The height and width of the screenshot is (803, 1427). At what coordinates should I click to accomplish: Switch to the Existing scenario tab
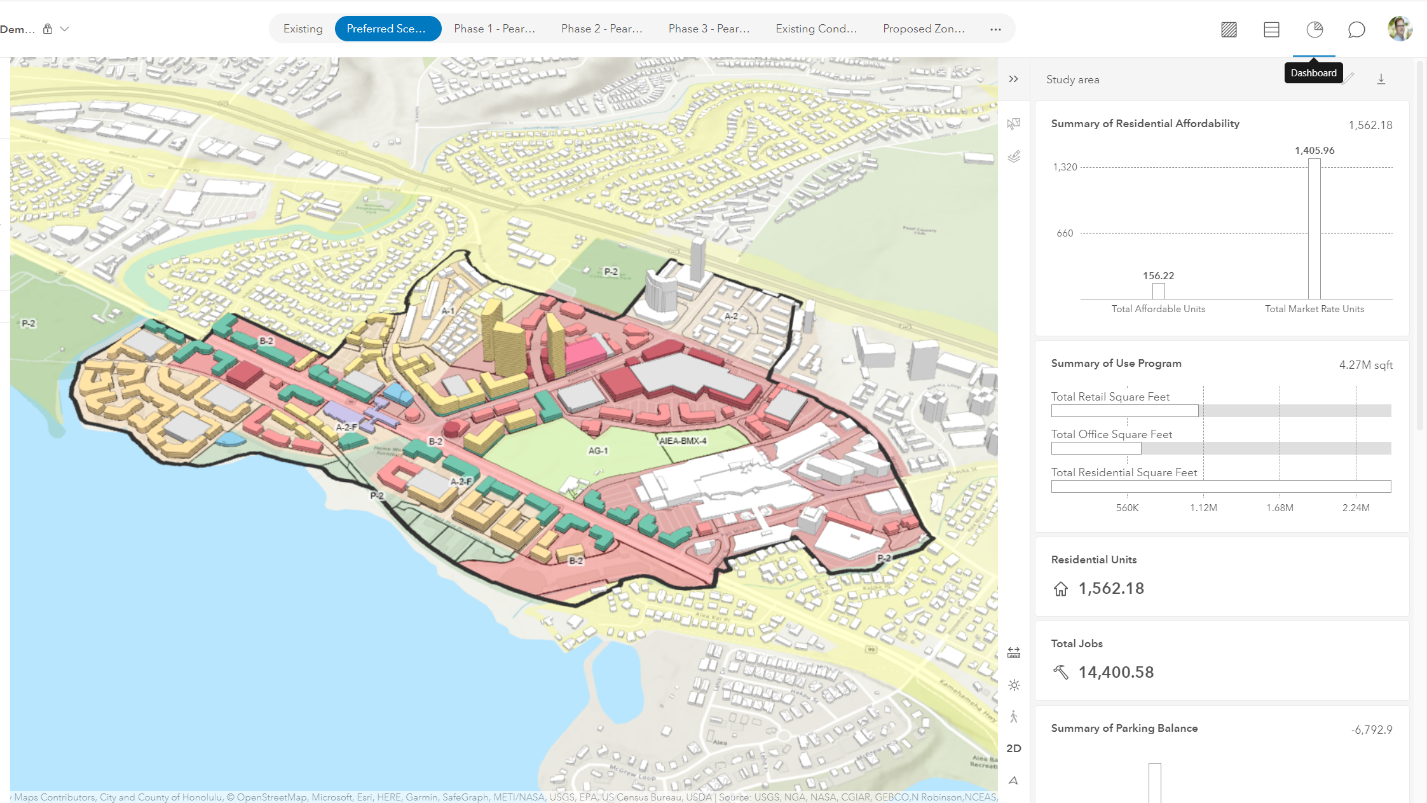[x=302, y=29]
